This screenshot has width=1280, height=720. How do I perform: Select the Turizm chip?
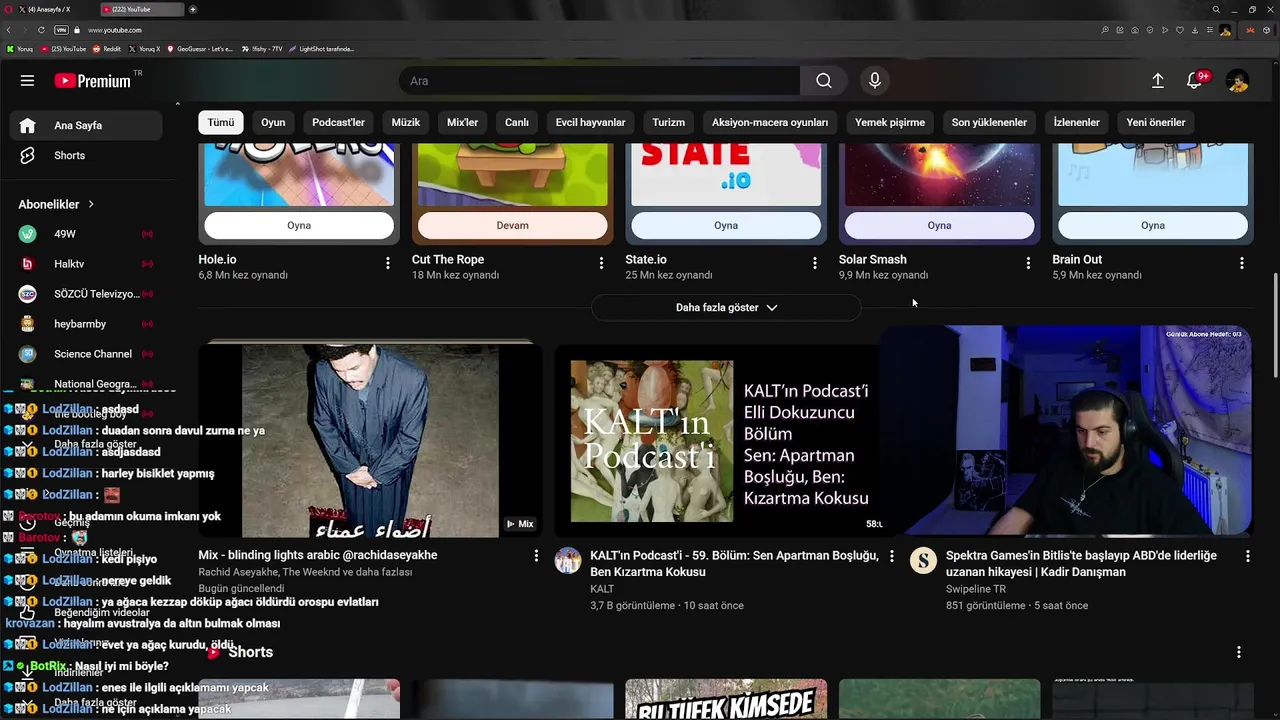tap(668, 122)
